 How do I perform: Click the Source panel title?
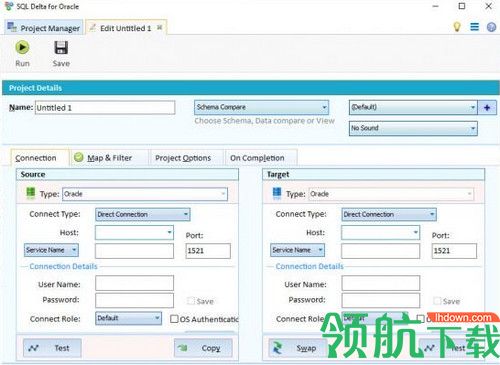point(33,174)
